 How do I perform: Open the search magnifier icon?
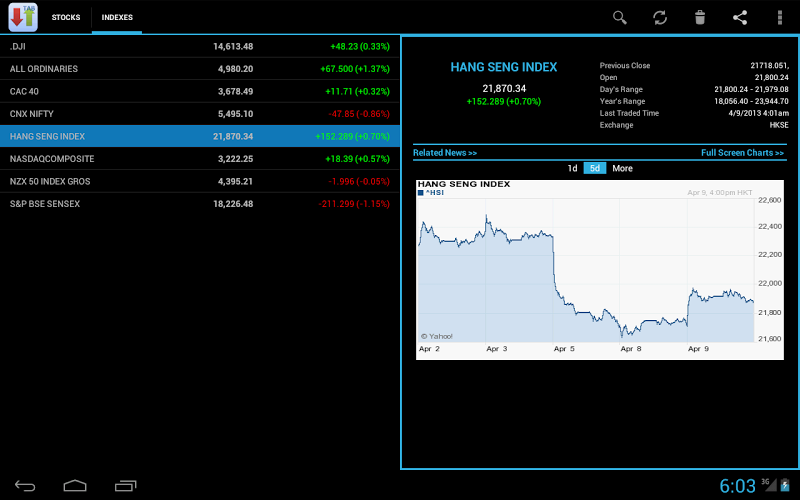(619, 17)
